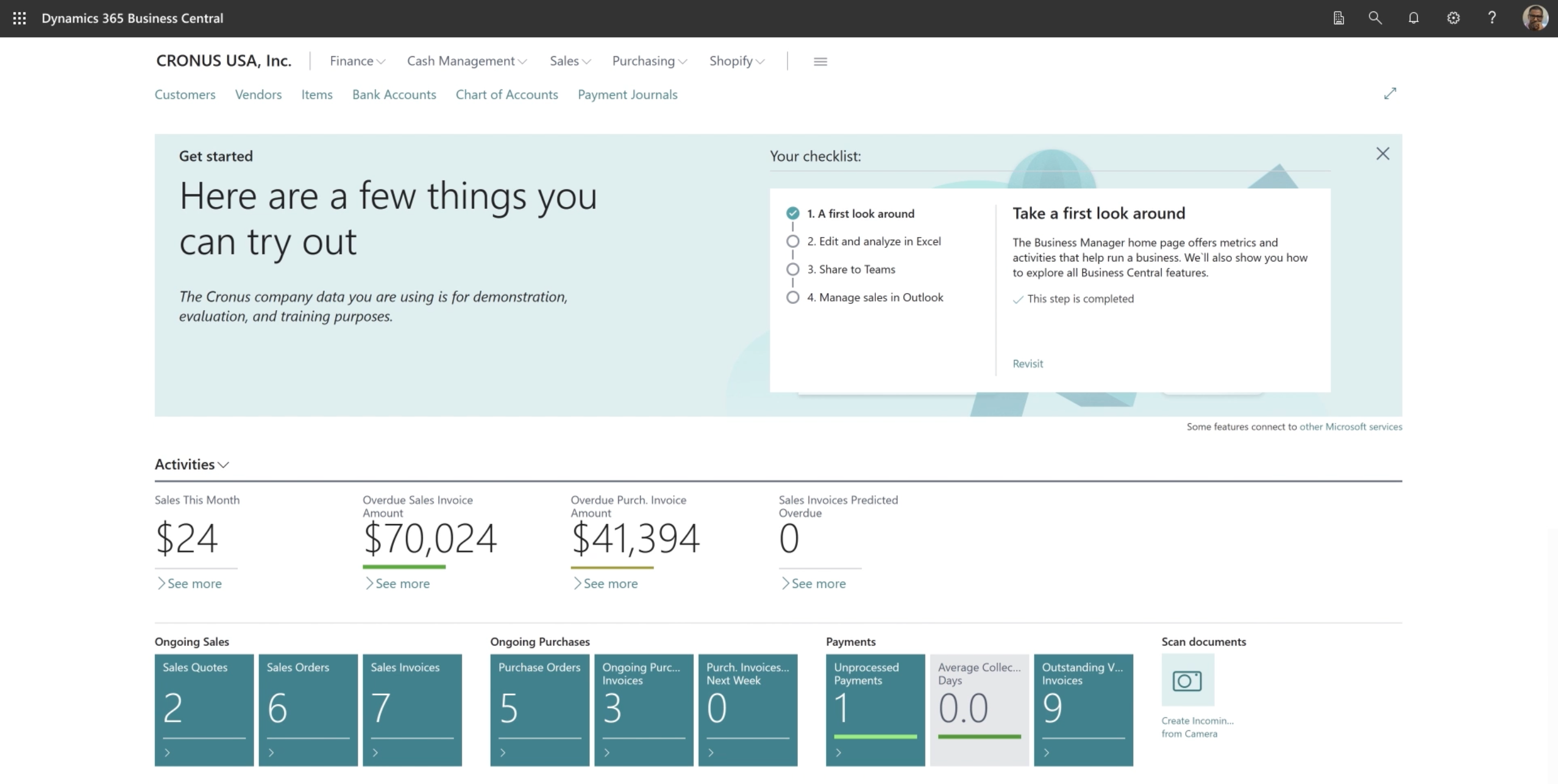Open the Outstanding Vendor Invoices tile count 9
This screenshot has height=784, width=1558.
1053,708
